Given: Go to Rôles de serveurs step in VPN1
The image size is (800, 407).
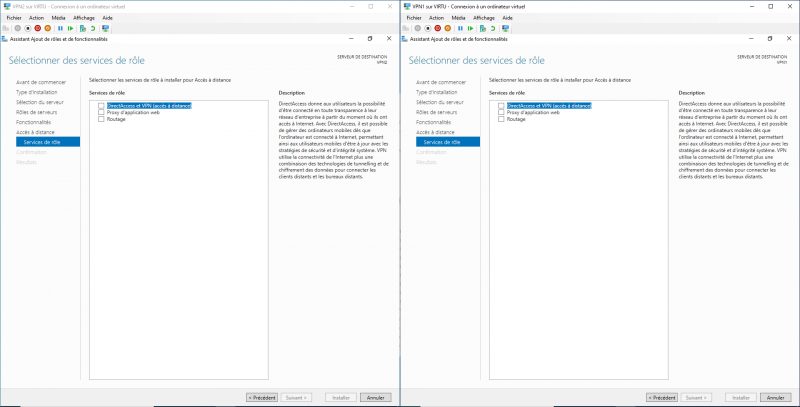Looking at the screenshot, I should point(436,112).
